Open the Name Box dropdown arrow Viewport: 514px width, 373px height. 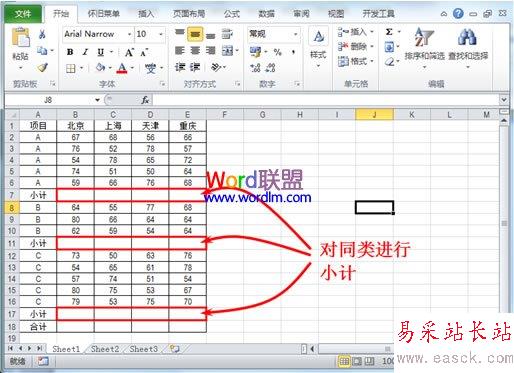97,100
